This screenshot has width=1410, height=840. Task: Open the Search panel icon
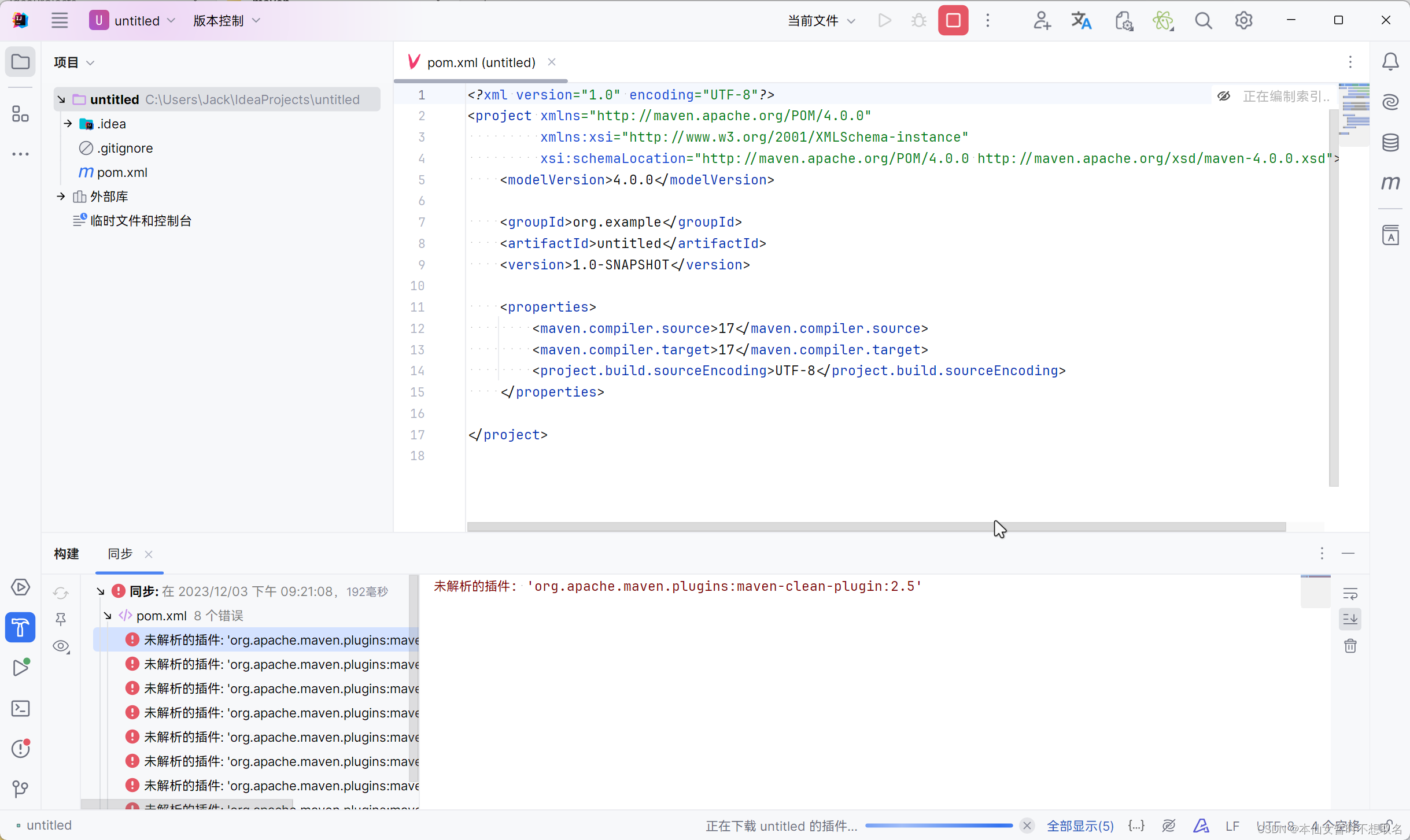[1204, 21]
